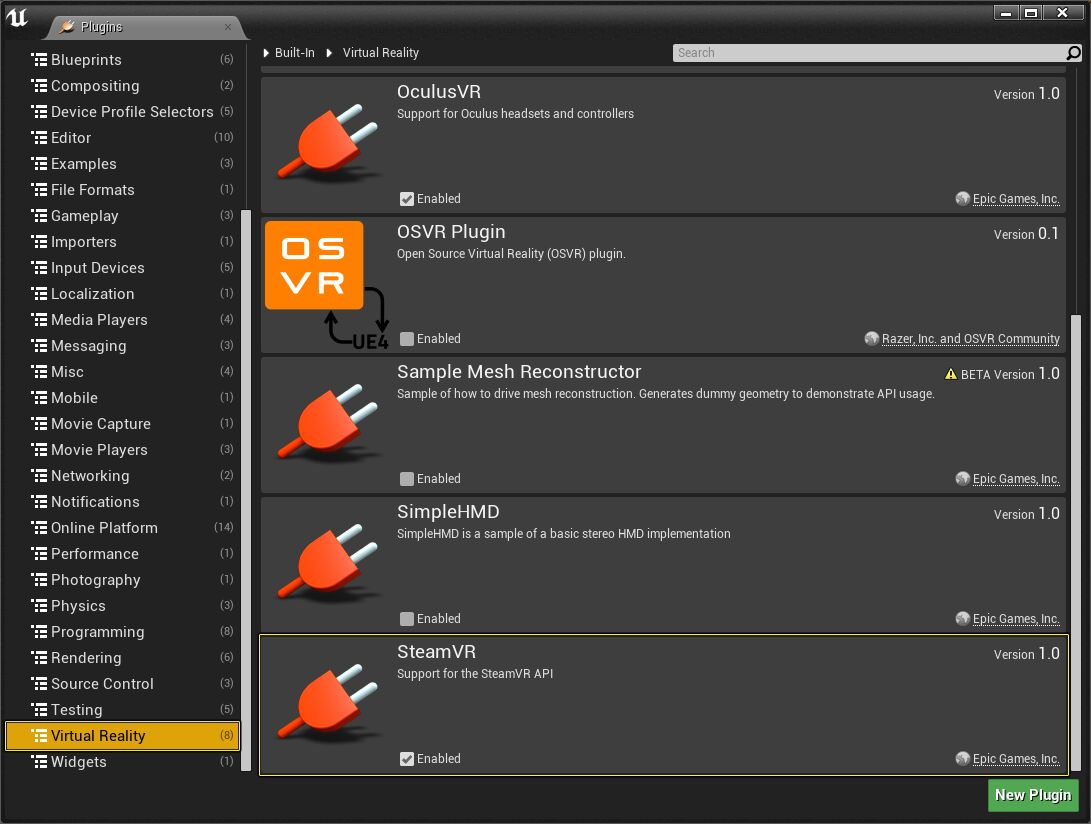
Task: Click the SteamVR plug icon
Action: pos(327,704)
